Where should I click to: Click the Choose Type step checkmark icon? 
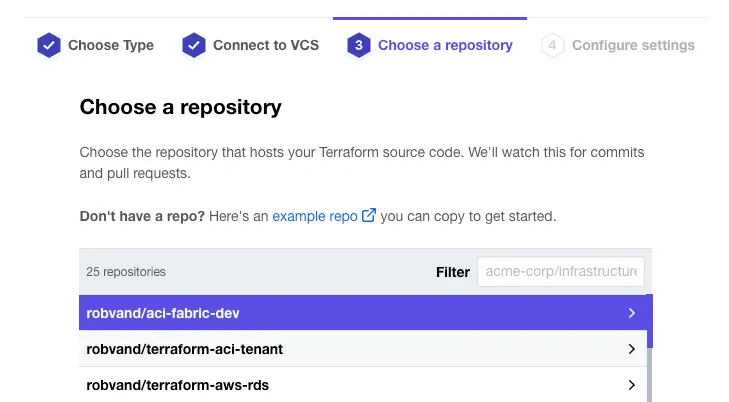point(48,46)
